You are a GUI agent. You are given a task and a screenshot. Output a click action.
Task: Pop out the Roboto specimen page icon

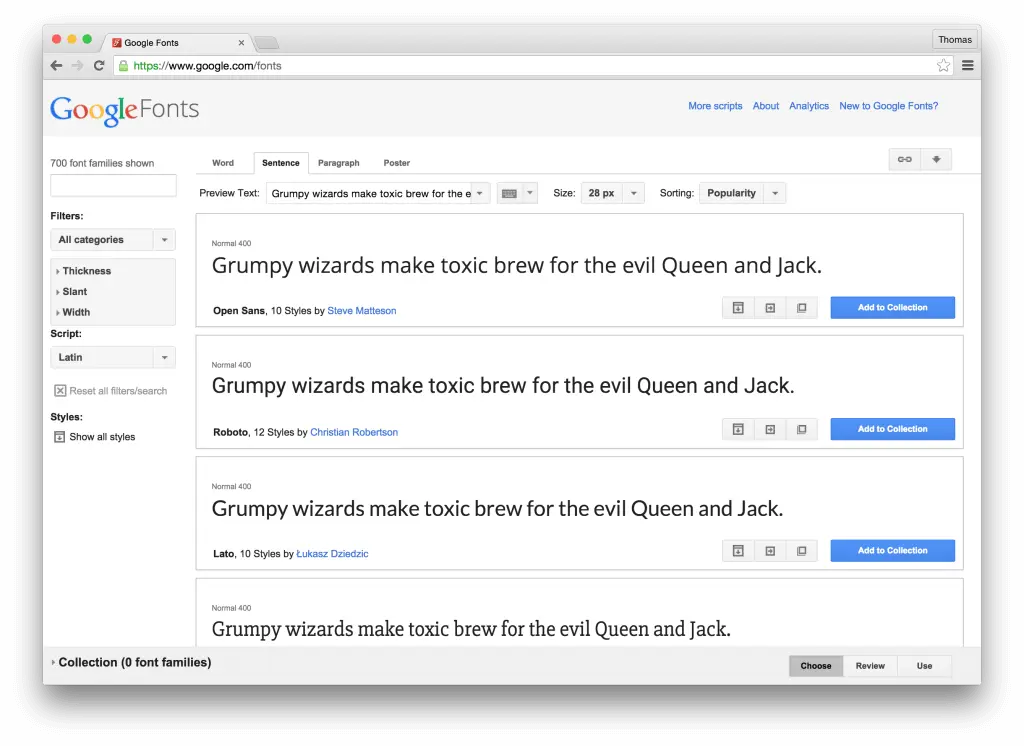click(x=770, y=428)
